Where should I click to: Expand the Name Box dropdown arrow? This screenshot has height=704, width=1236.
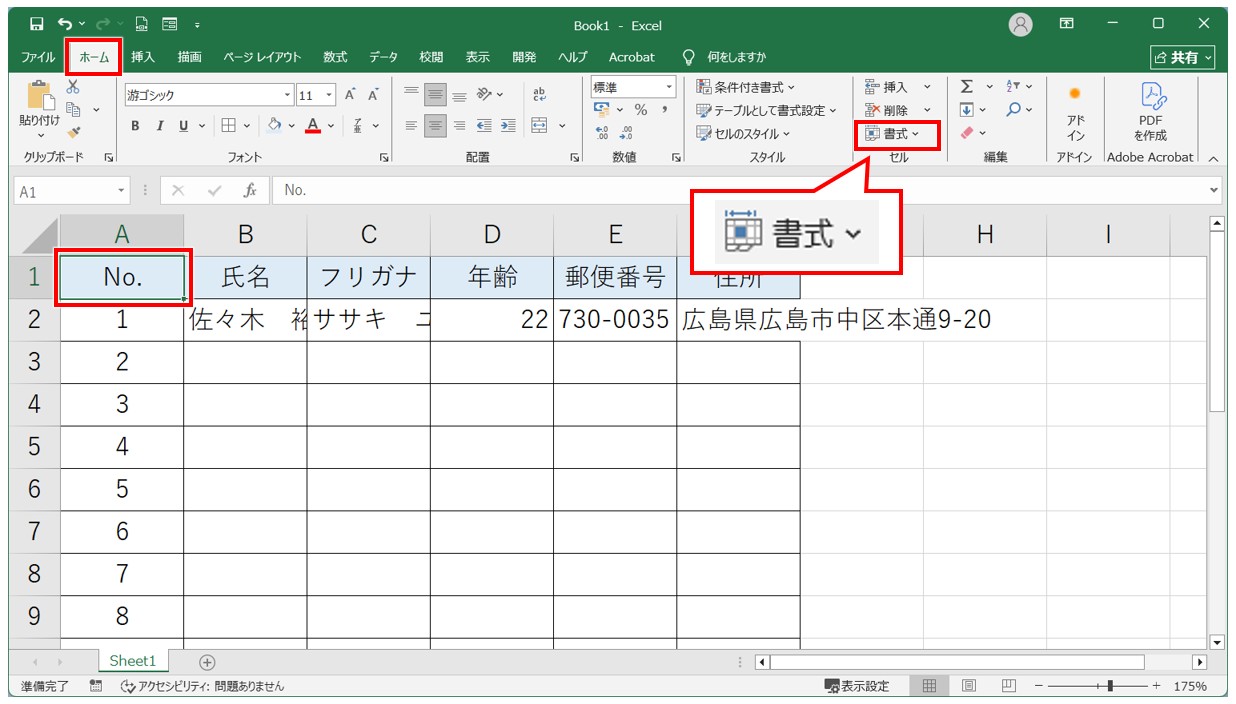tap(122, 190)
